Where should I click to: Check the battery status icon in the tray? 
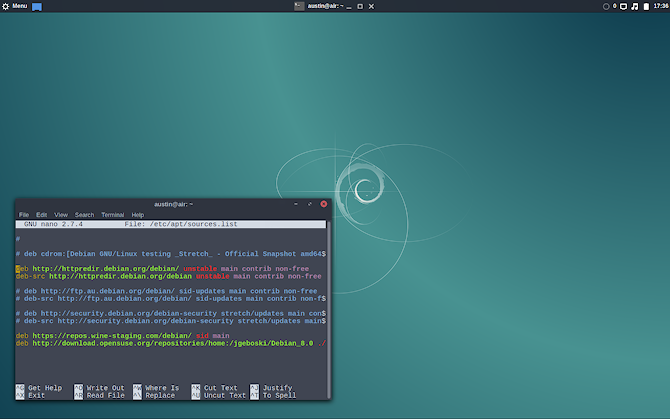click(646, 6)
